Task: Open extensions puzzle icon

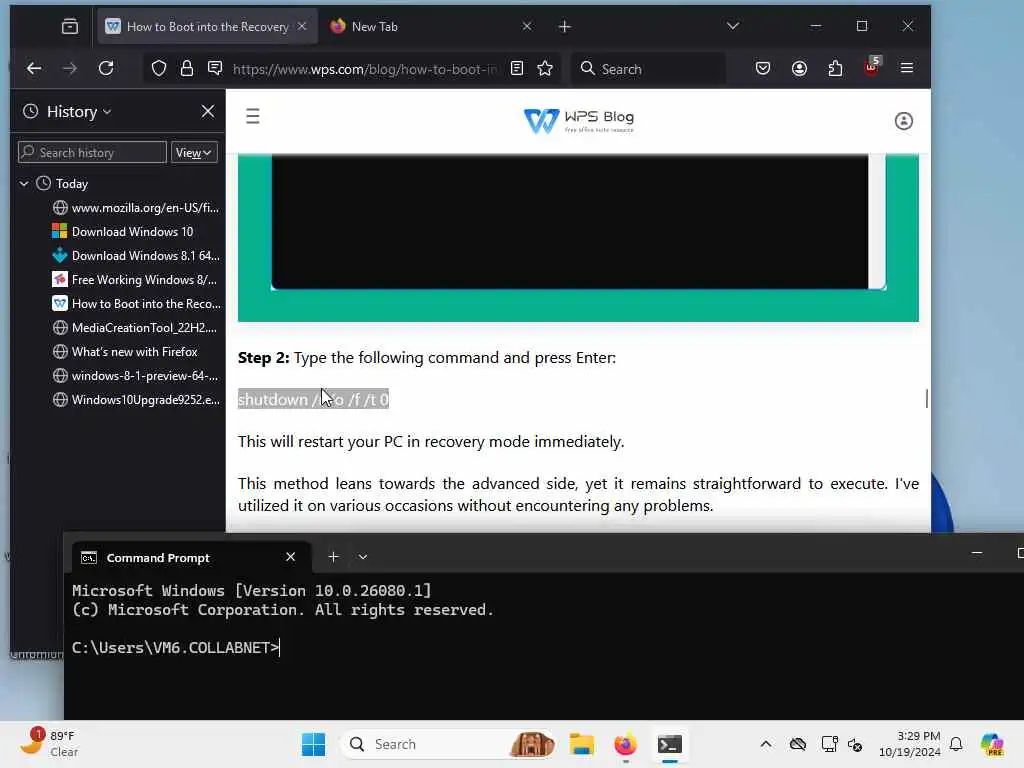Action: pyautogui.click(x=835, y=68)
